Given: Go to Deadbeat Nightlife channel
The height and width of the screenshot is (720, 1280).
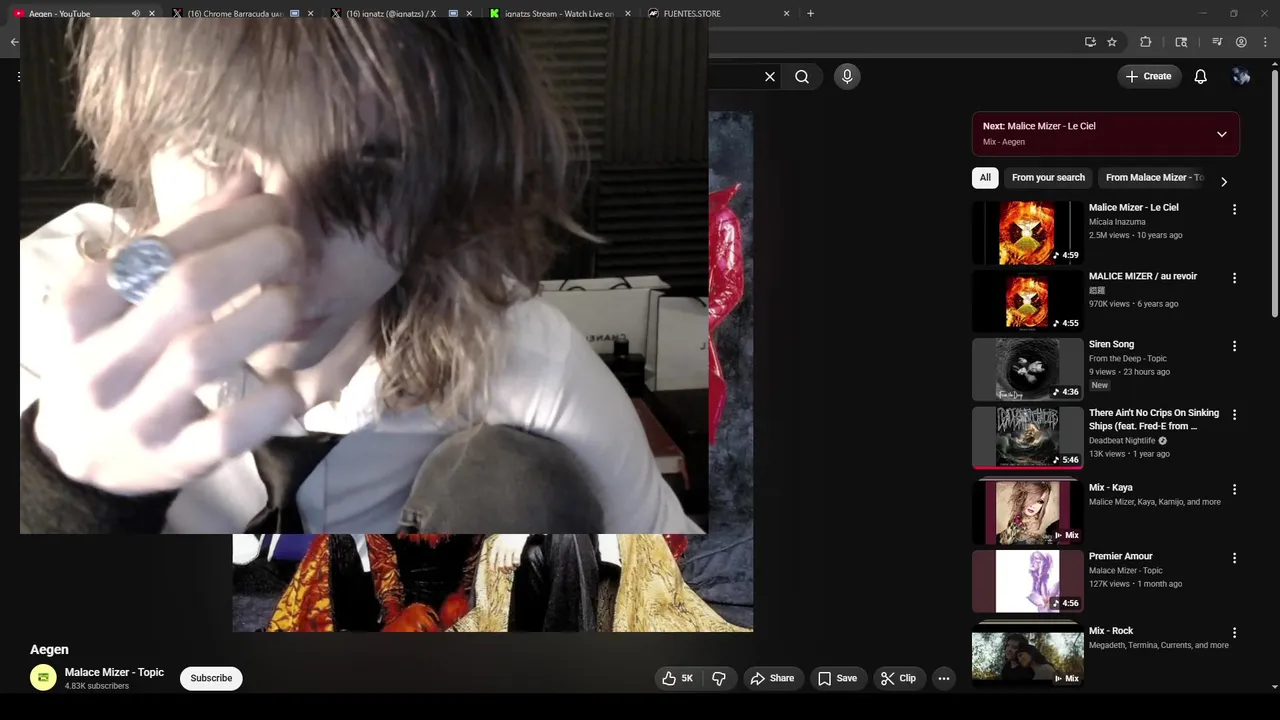Looking at the screenshot, I should 1122,440.
